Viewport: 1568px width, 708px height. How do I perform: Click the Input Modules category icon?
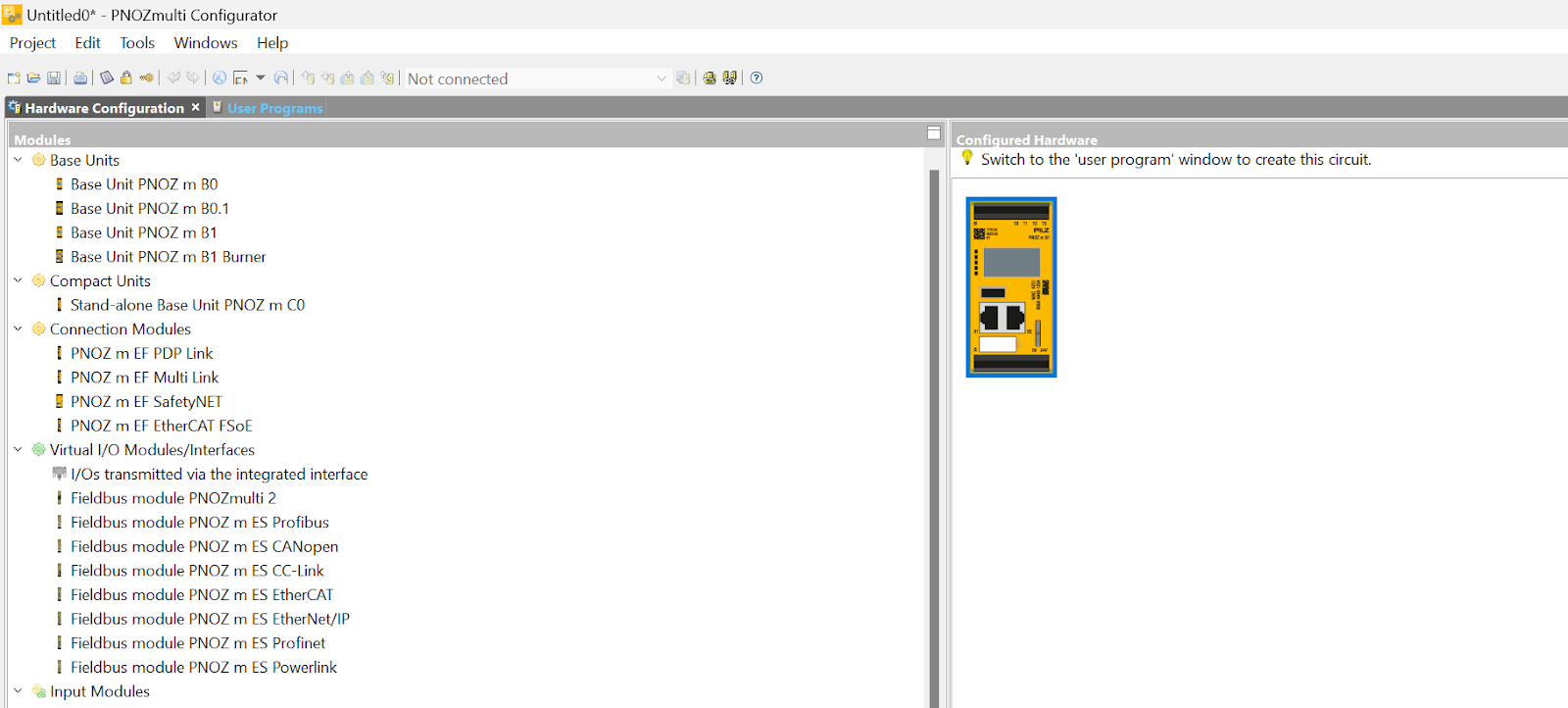[x=38, y=691]
